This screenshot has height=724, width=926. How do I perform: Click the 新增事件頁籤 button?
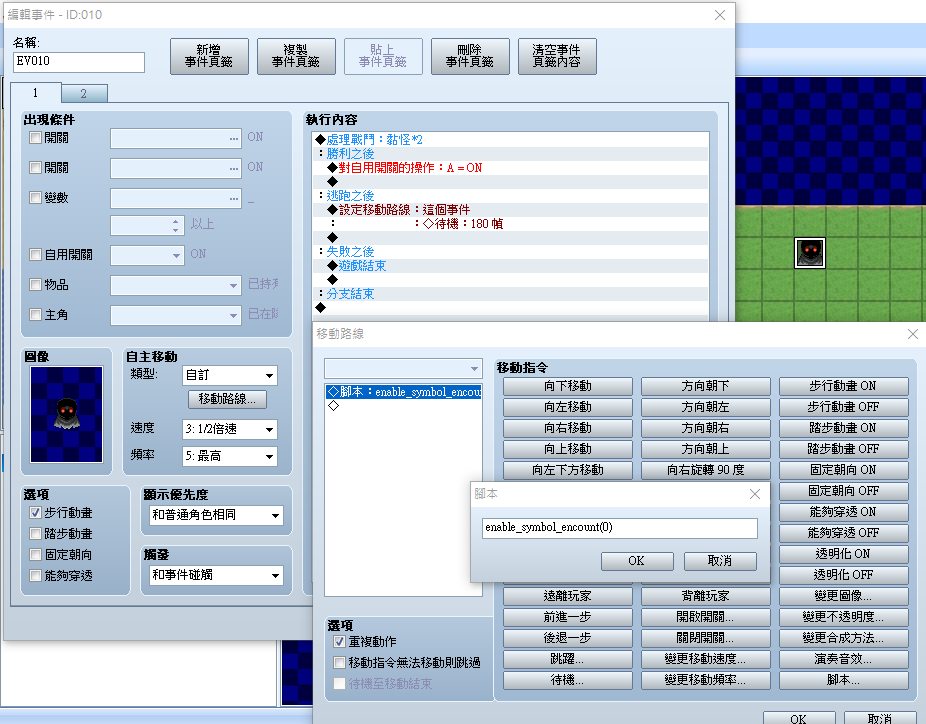[209, 56]
